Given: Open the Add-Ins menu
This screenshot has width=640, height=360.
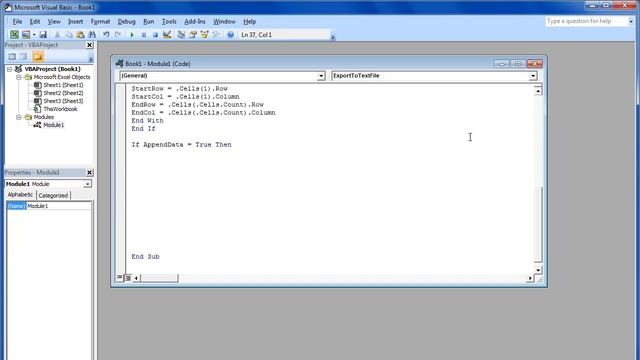Looking at the screenshot, I should (195, 22).
